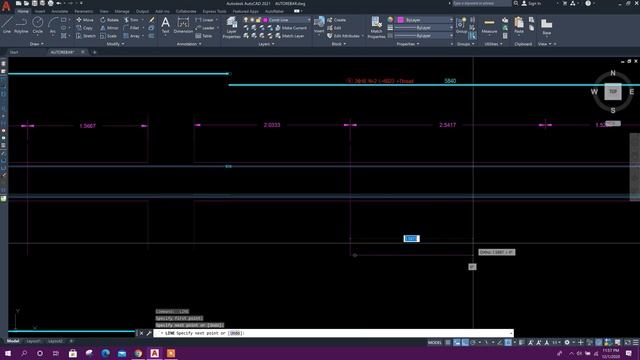Select the Line drawing tool

[x=7, y=25]
